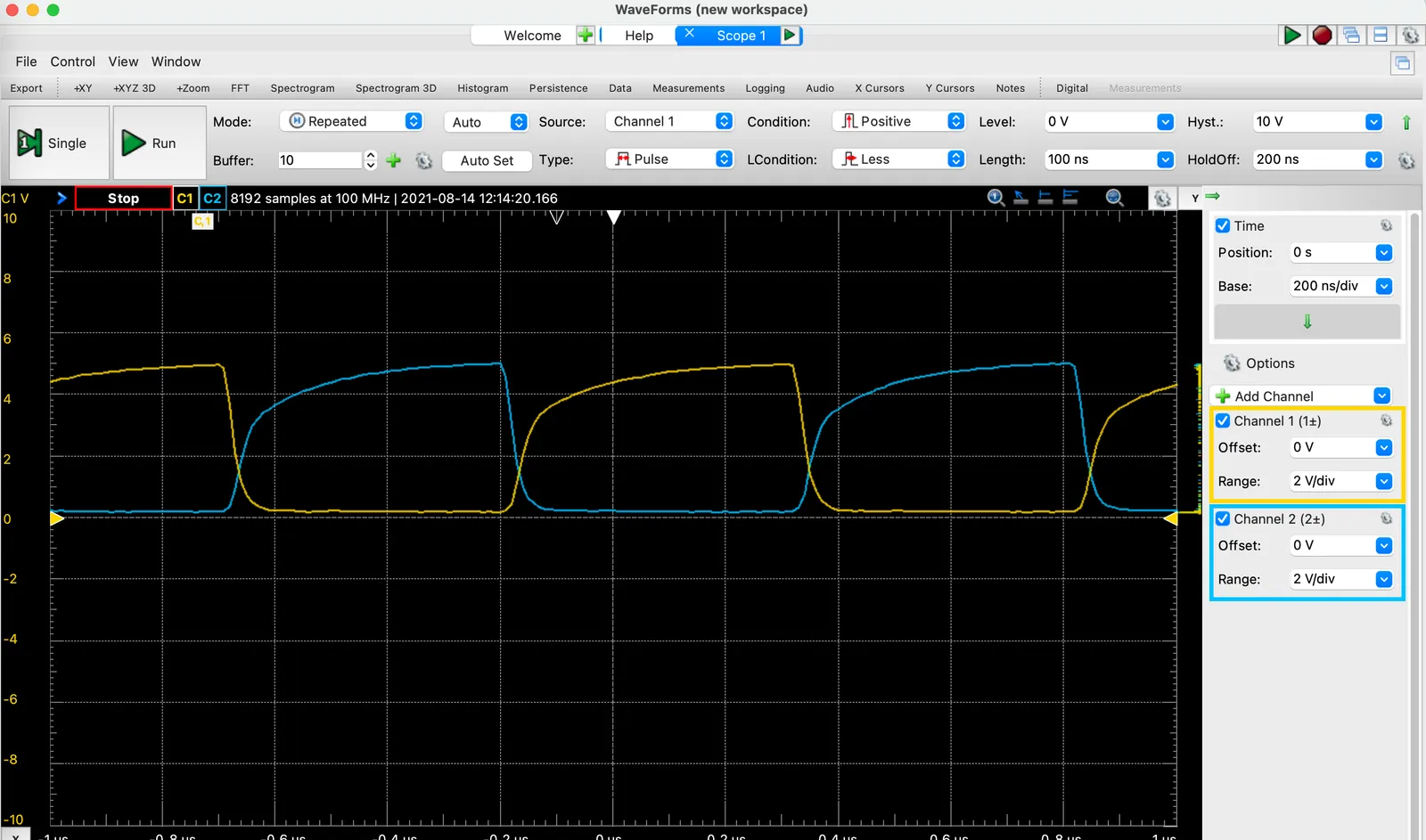This screenshot has width=1426, height=840.
Task: Open the trigger options gear beside HoldOff
Action: [x=1406, y=160]
